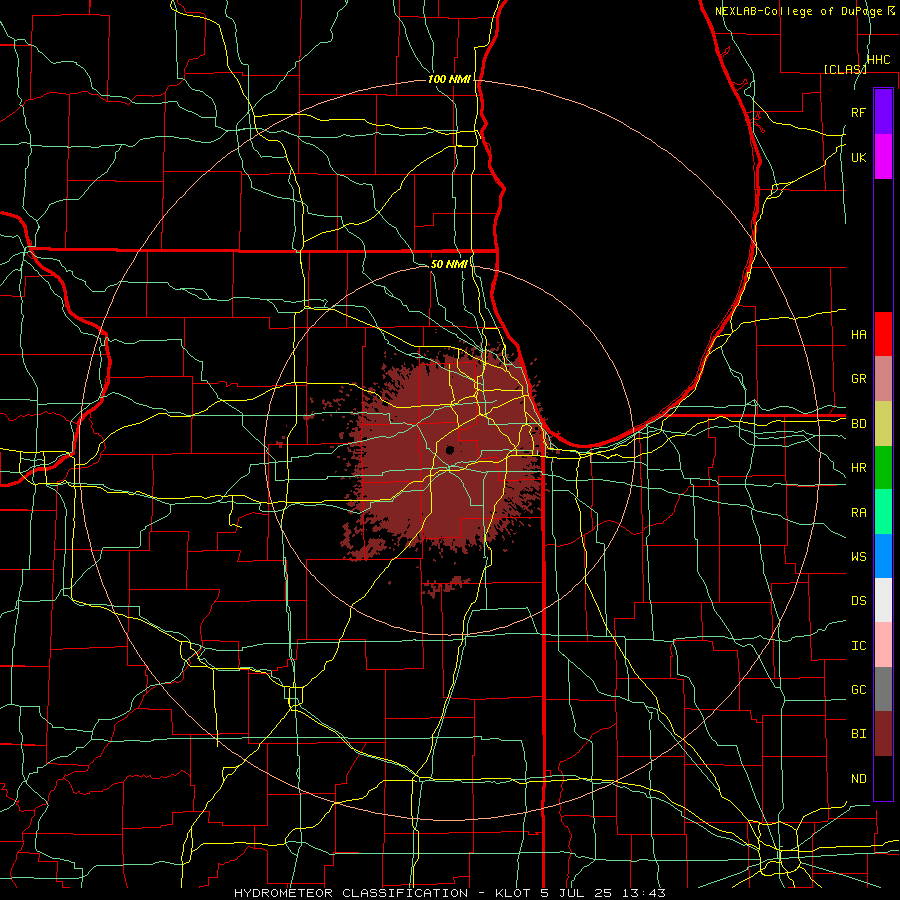Select the dark green HR legend swatch
900x900 pixels.
pyautogui.click(x=883, y=468)
